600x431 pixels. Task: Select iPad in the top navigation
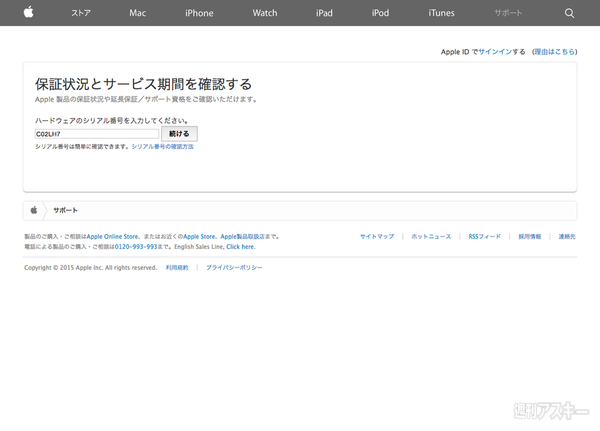(x=324, y=13)
